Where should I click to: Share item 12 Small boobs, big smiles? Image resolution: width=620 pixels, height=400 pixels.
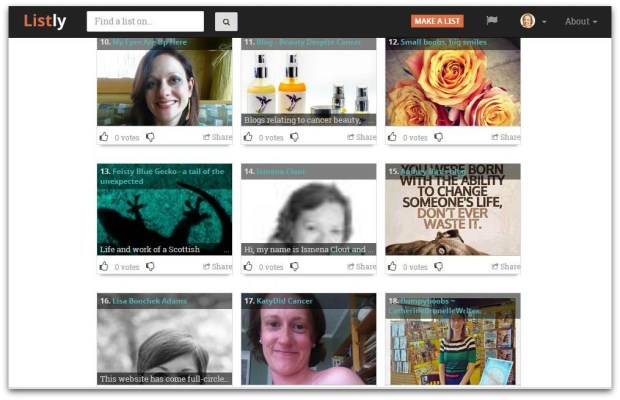click(506, 137)
